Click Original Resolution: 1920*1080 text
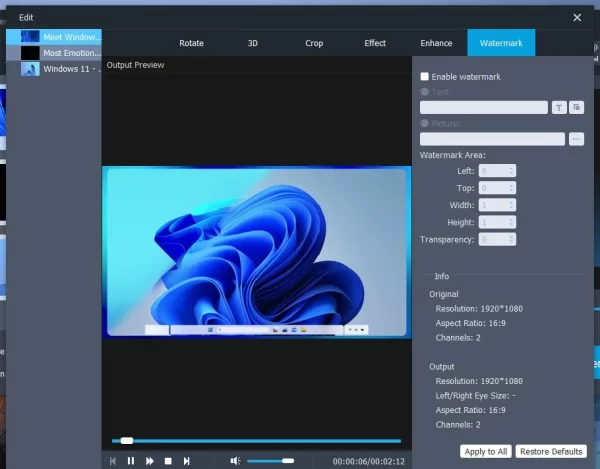This screenshot has width=600, height=469. pyautogui.click(x=479, y=309)
